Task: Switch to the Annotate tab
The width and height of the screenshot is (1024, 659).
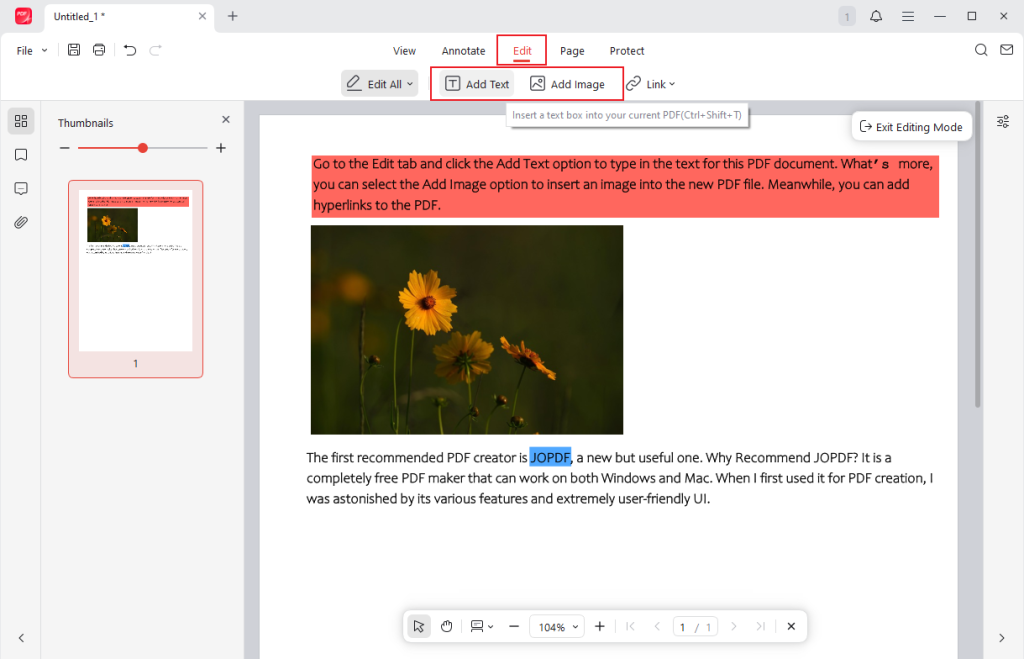Action: pyautogui.click(x=463, y=50)
